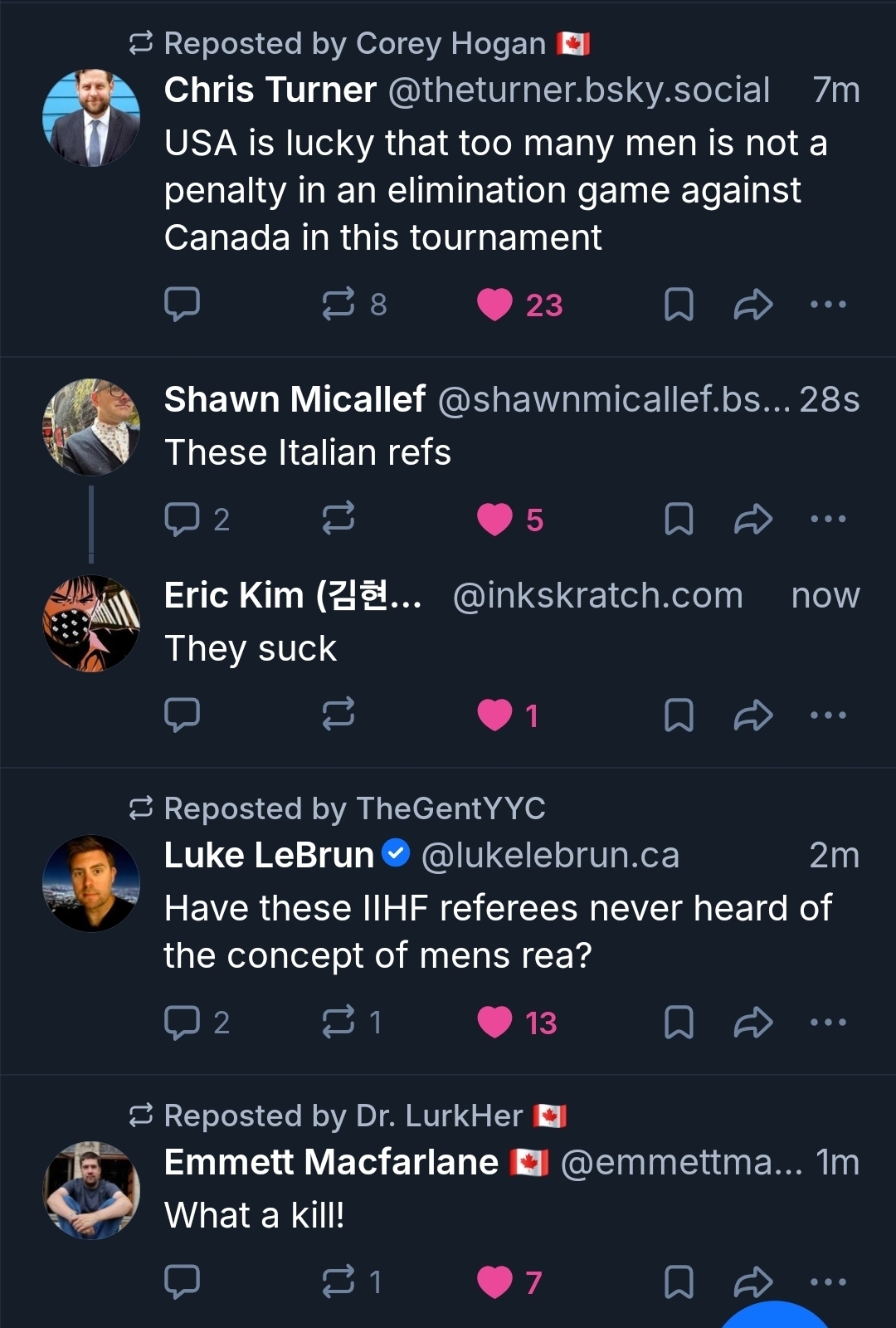This screenshot has height=1328, width=896.
Task: Reply to Emmett Macfarlane's "What a kill!" post
Action: click(x=182, y=1282)
